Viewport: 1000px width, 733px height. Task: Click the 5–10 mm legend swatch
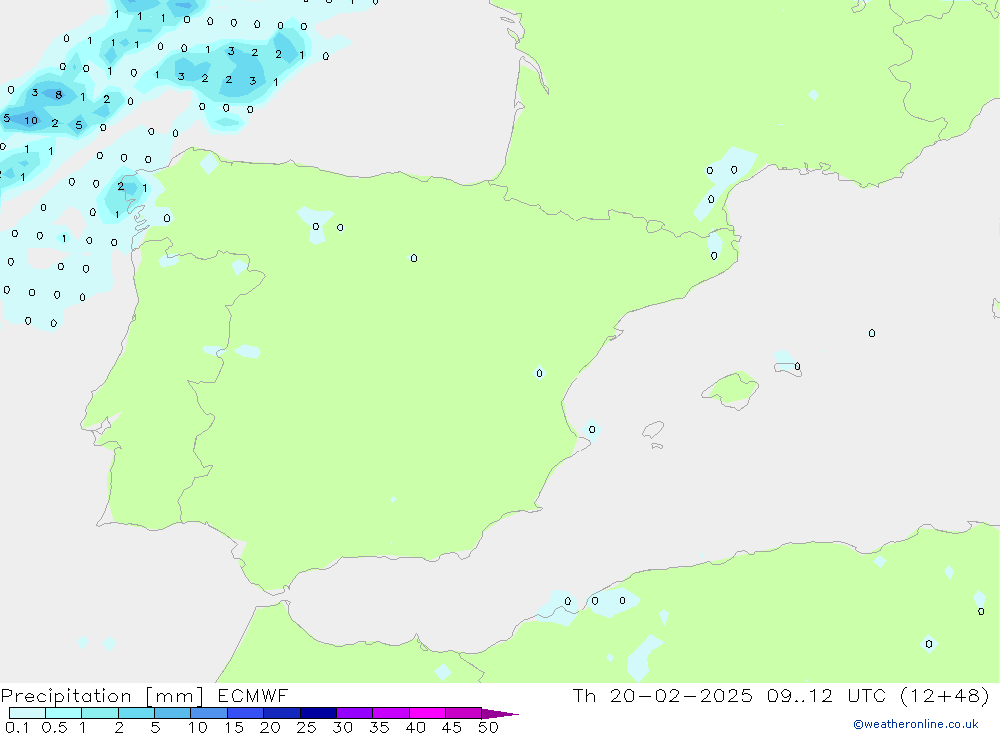point(172,713)
